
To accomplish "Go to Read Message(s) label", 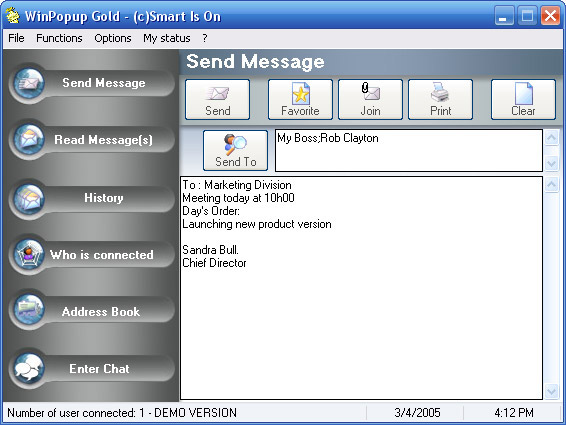I will (x=104, y=140).
